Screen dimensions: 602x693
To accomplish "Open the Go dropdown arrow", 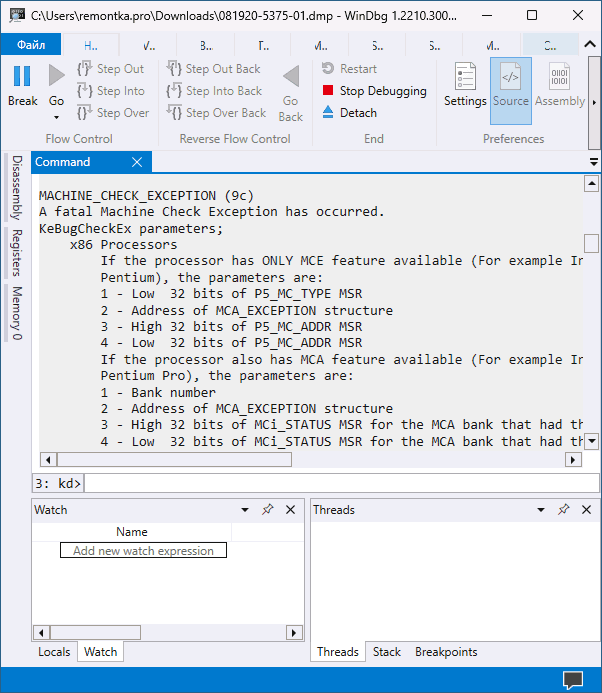I will (x=56, y=117).
